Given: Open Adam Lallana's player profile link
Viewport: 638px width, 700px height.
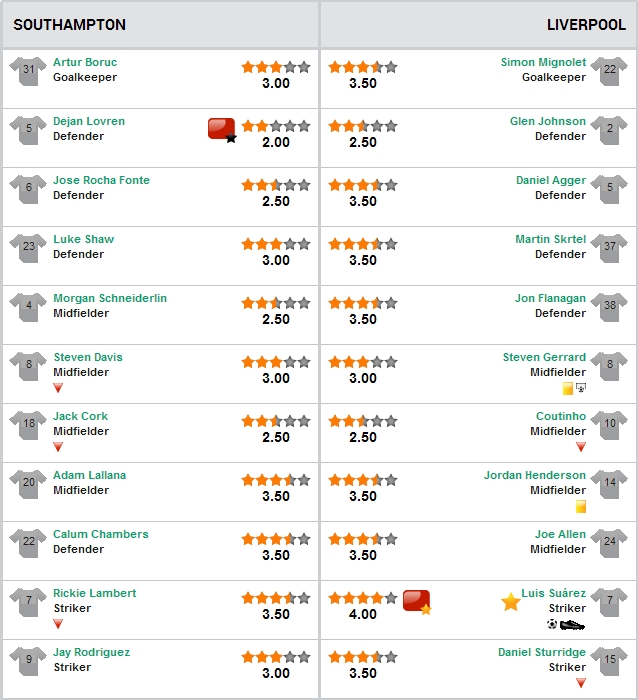Looking at the screenshot, I should click(89, 475).
